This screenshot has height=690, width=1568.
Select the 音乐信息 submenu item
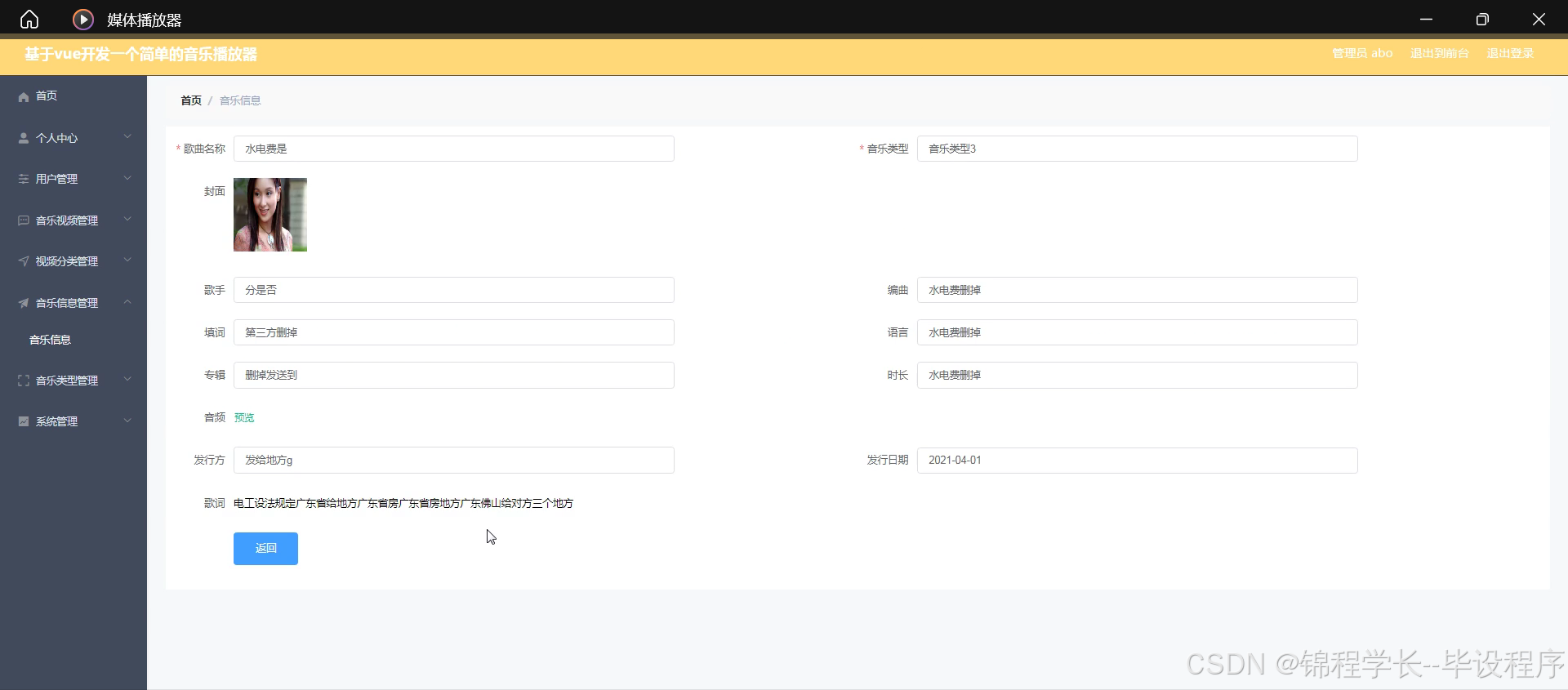[50, 340]
